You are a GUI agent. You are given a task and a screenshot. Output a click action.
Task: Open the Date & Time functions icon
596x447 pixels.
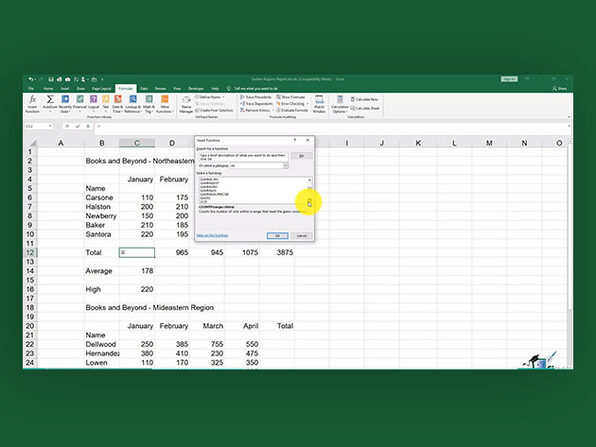click(x=118, y=103)
